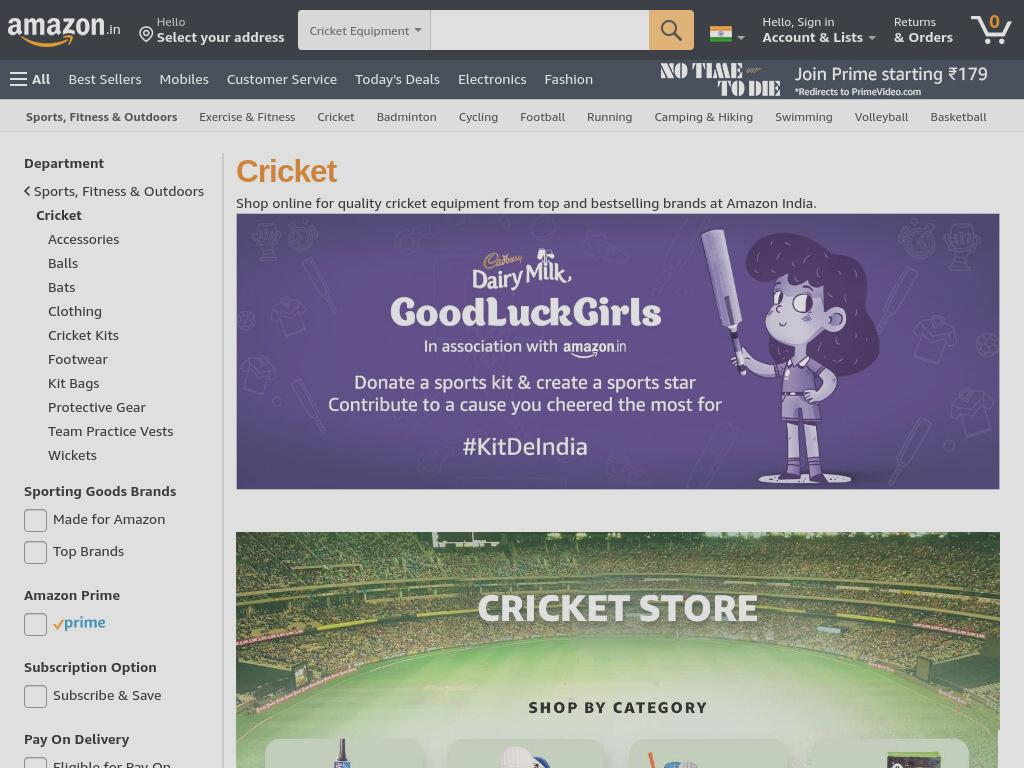
Task: Click the location pin icon
Action: tap(146, 34)
